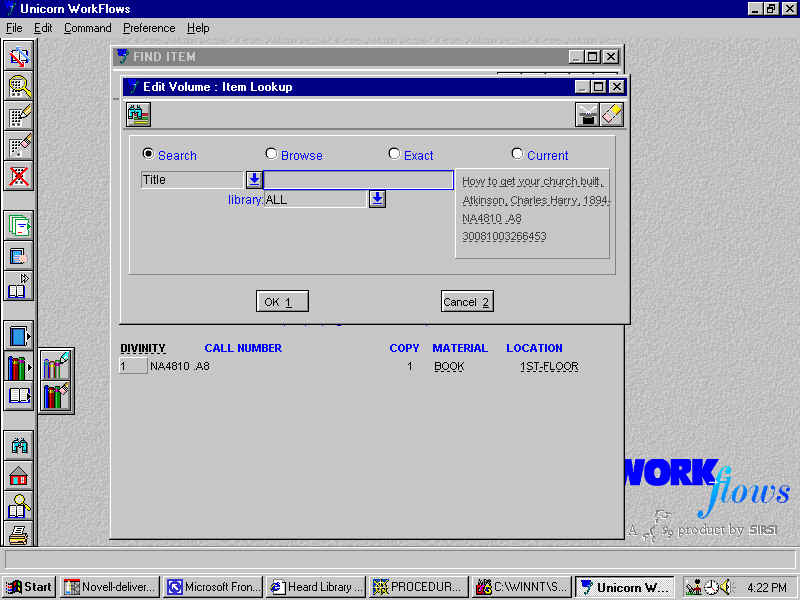Click the colored books flyout icon in sidebar

pos(19,366)
